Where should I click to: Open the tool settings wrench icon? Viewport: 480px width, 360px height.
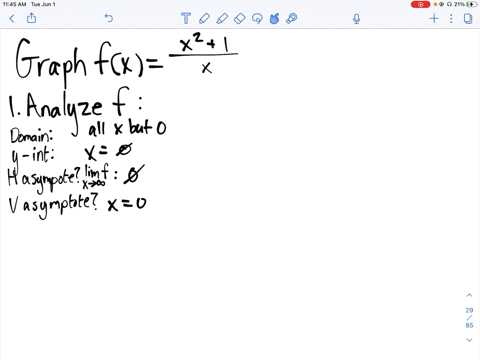click(292, 18)
